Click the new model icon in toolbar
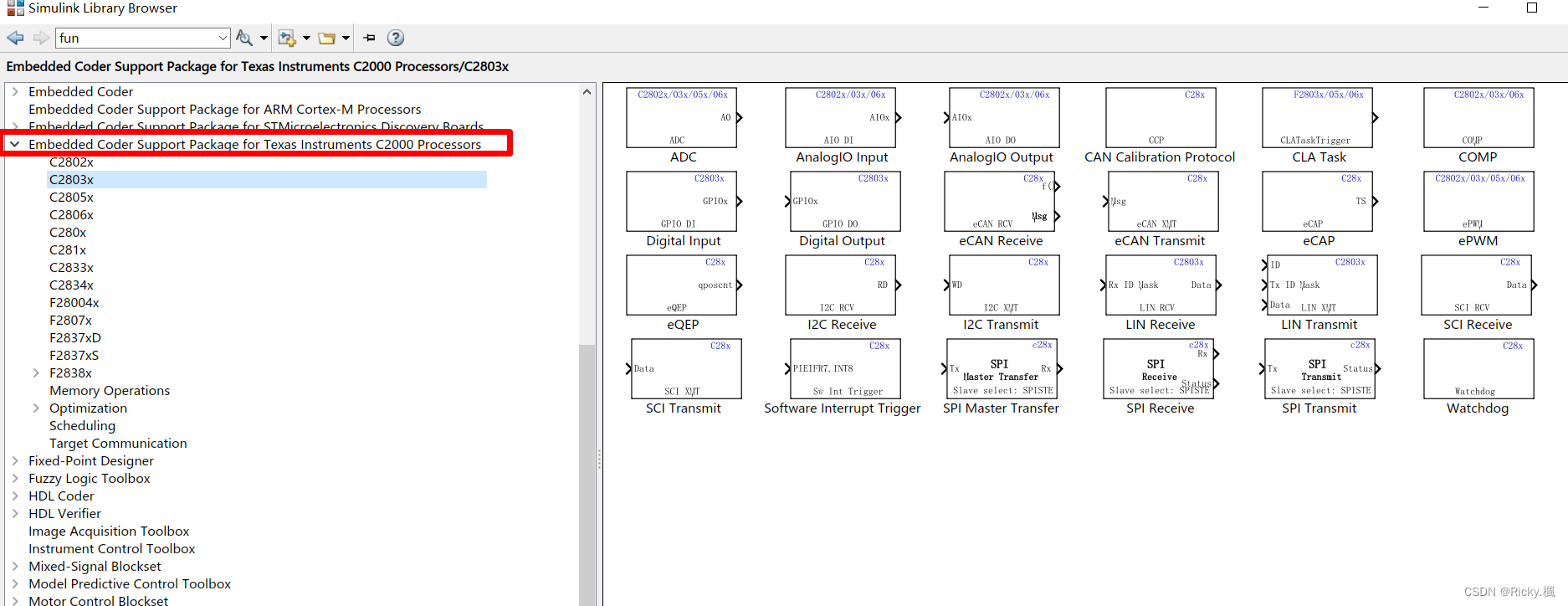 [287, 38]
